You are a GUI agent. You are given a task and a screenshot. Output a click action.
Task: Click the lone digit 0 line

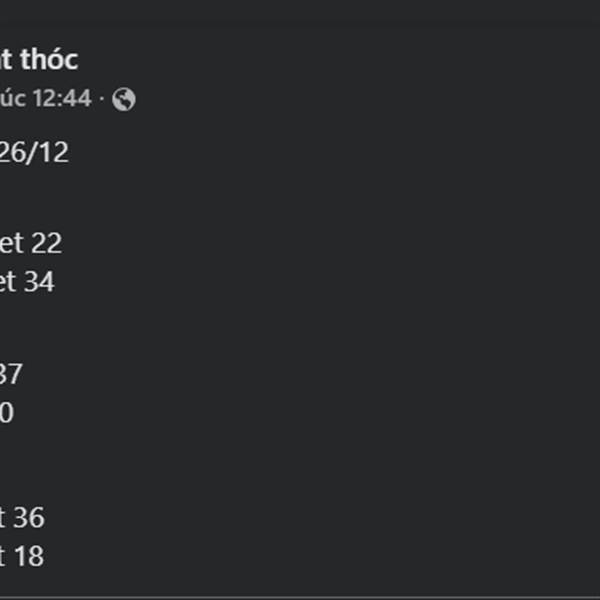[6, 412]
